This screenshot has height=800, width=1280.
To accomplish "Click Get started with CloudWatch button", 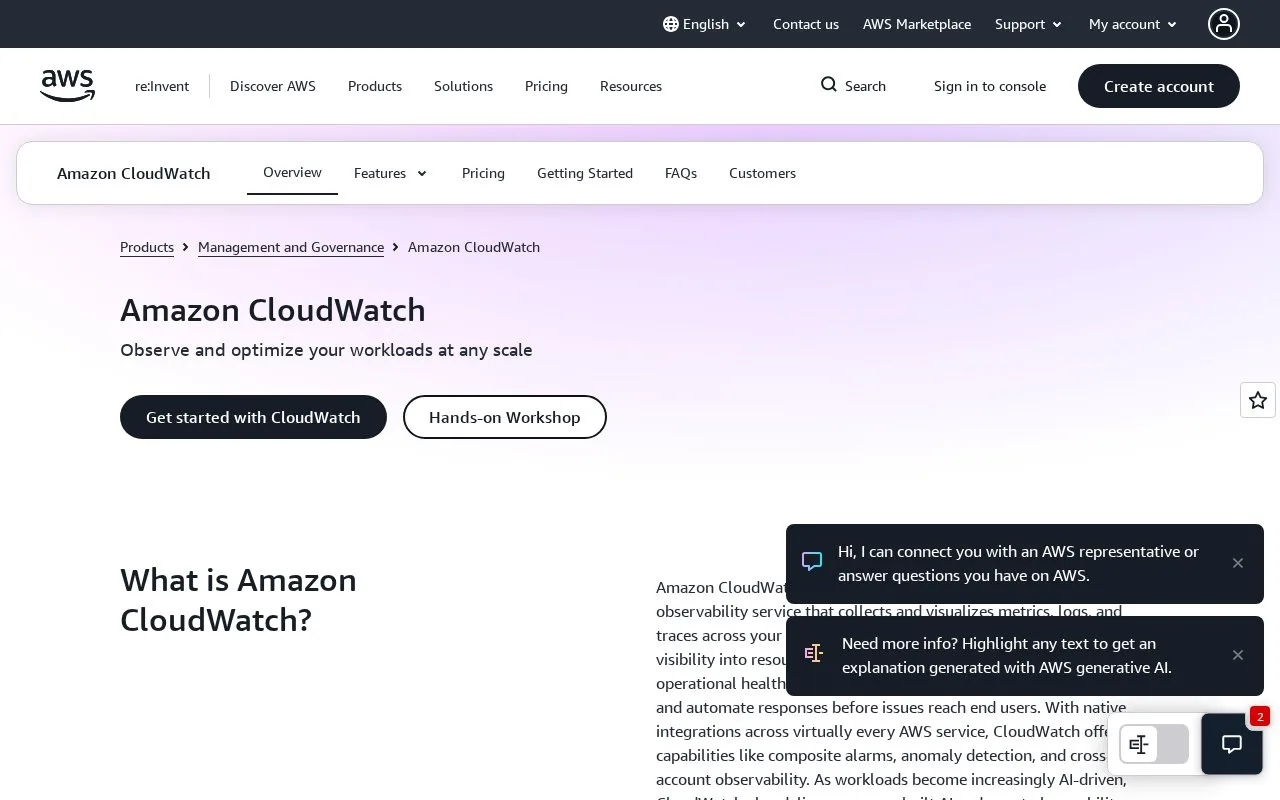I will pos(253,417).
